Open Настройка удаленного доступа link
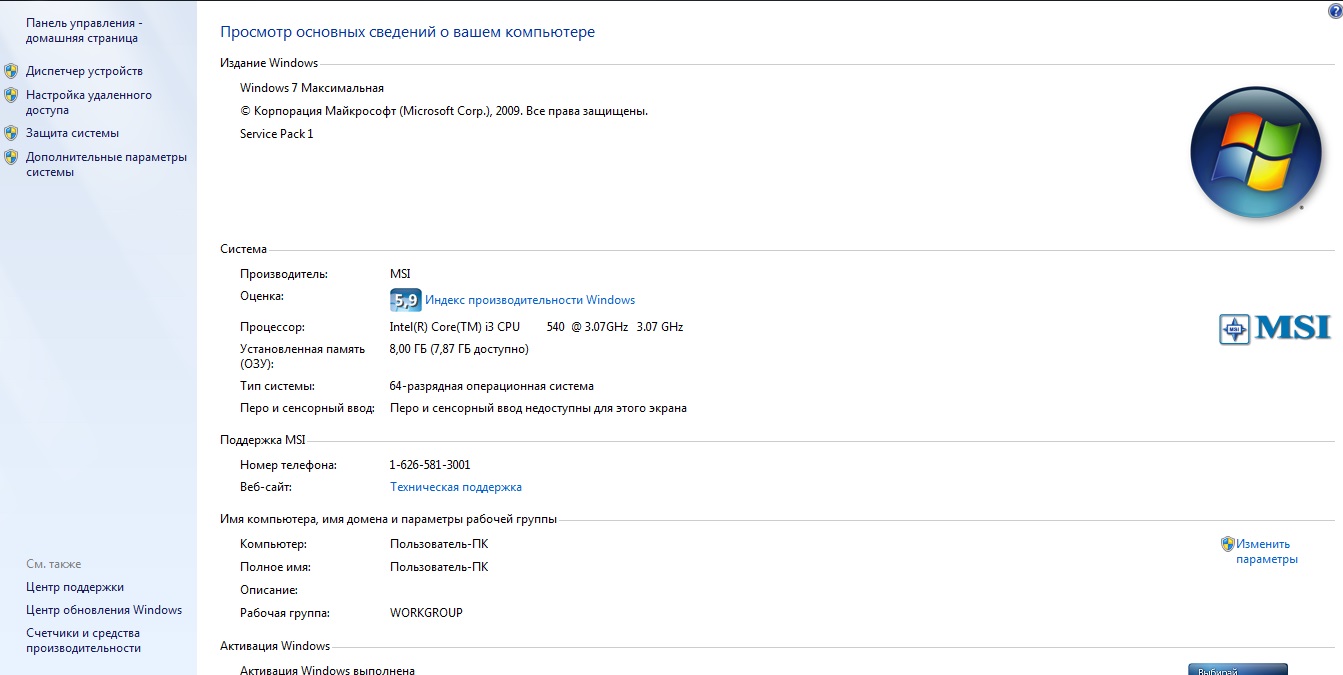The image size is (1343, 675). 89,102
